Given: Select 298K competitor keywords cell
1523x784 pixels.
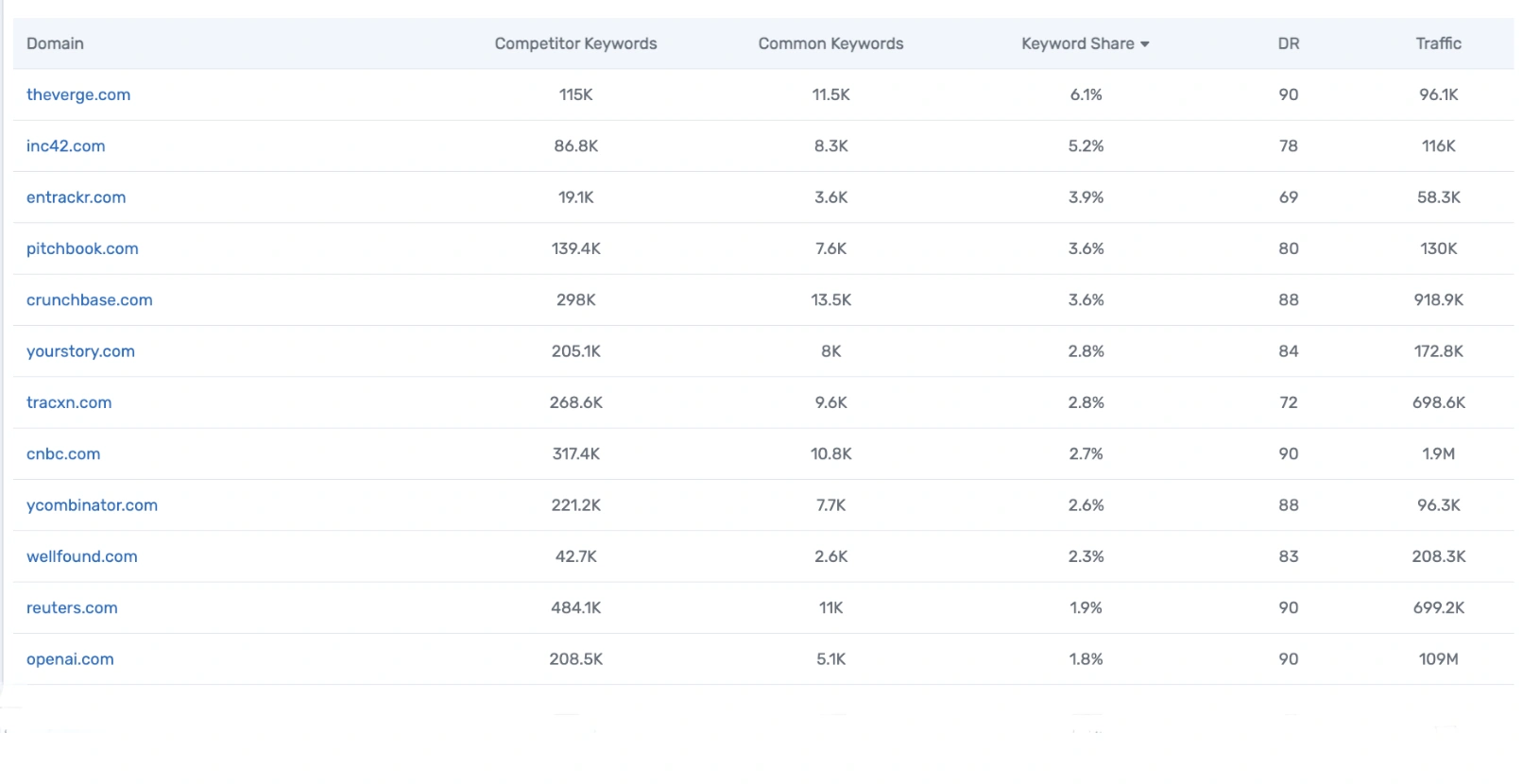Looking at the screenshot, I should click(575, 299).
